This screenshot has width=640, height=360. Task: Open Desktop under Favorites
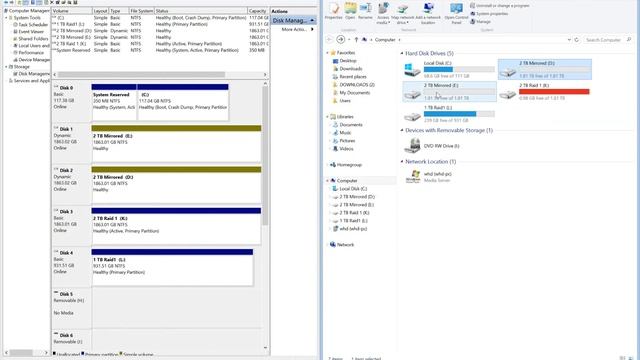pyautogui.click(x=348, y=61)
